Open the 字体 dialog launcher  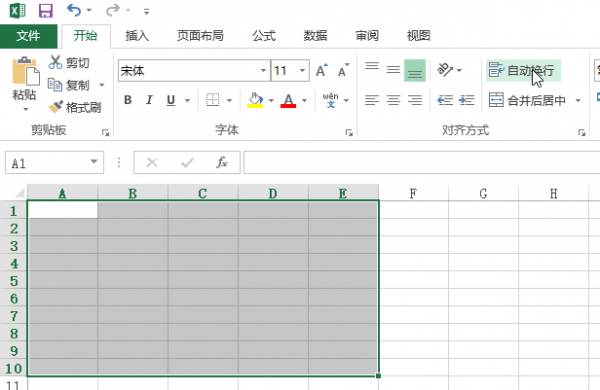(349, 132)
